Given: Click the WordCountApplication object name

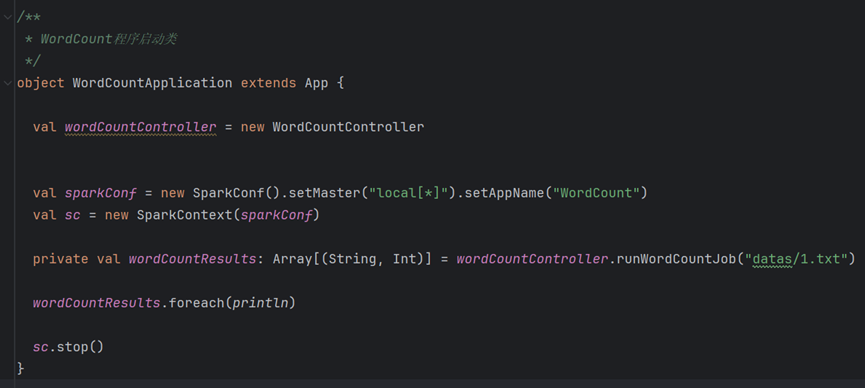Looking at the screenshot, I should [x=152, y=83].
